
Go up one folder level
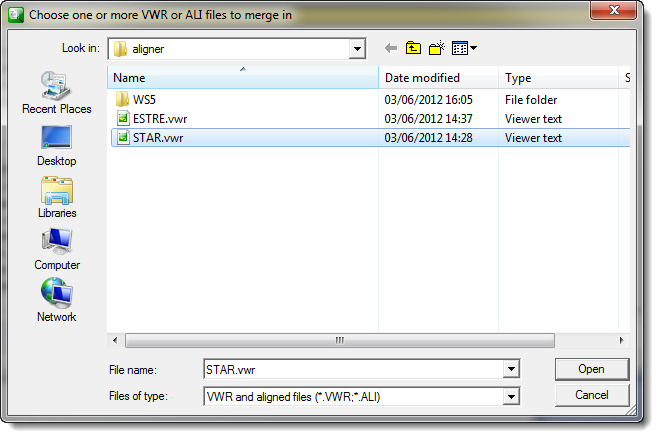click(x=413, y=48)
